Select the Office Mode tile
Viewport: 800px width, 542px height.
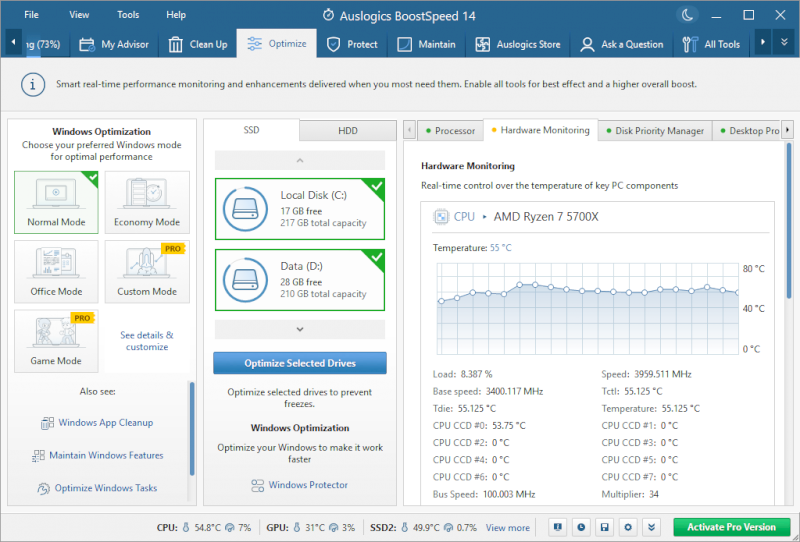[56, 271]
